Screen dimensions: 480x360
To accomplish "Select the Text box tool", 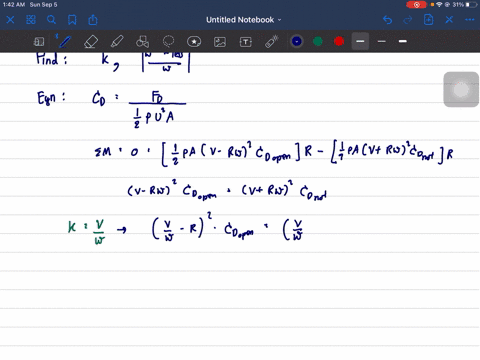I will pyautogui.click(x=246, y=42).
